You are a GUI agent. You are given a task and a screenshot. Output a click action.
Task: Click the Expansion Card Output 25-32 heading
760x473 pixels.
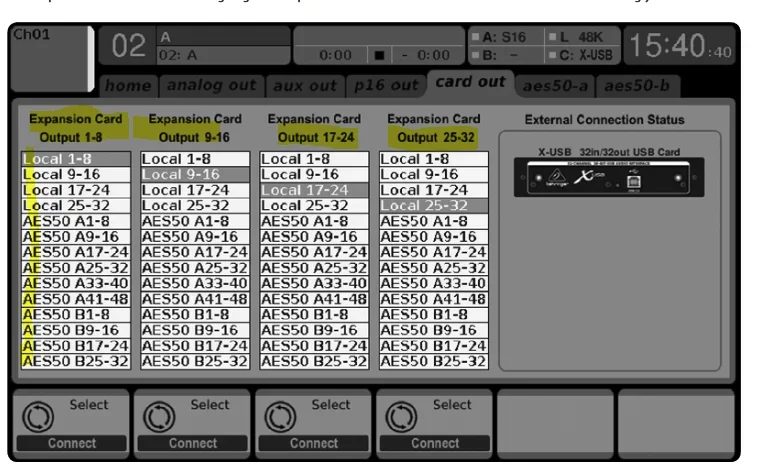[434, 128]
